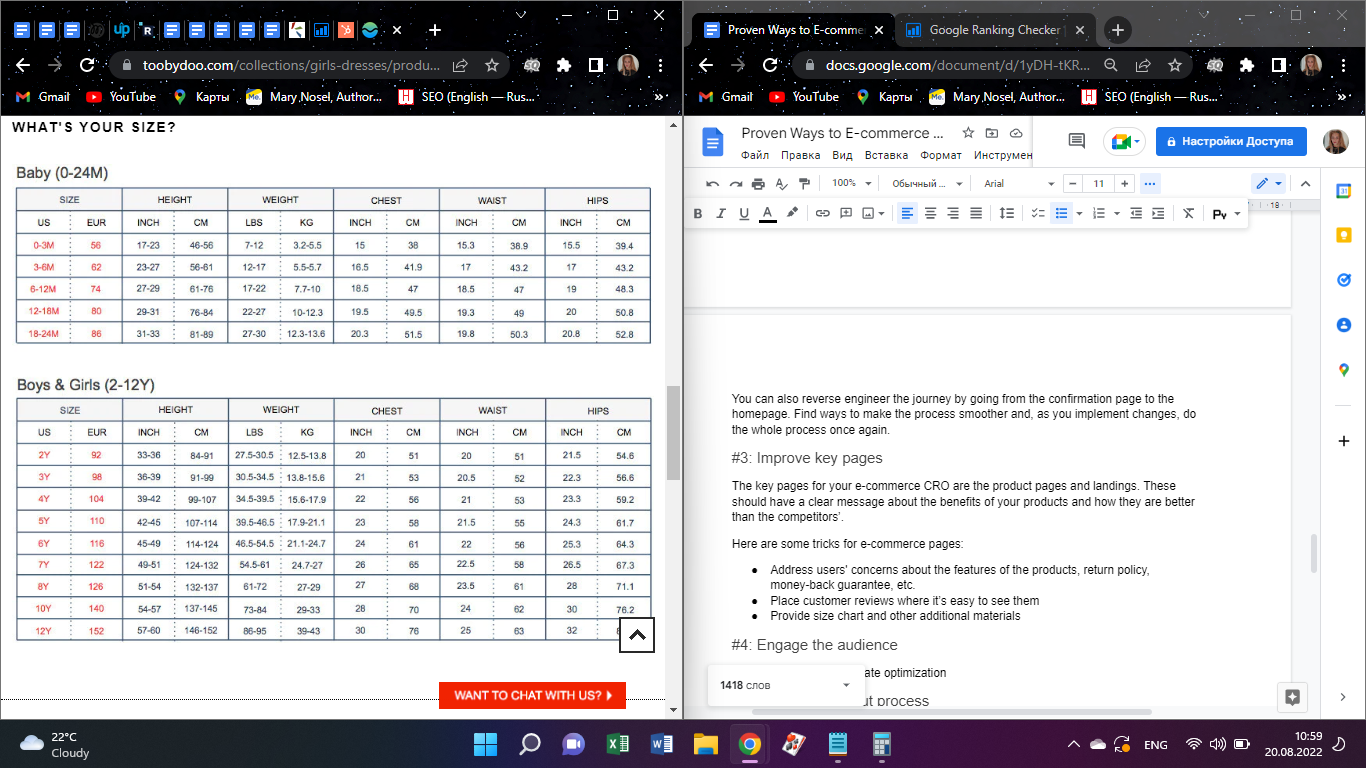Open the Формат menu in Docs
The height and width of the screenshot is (768, 1366).
click(941, 155)
